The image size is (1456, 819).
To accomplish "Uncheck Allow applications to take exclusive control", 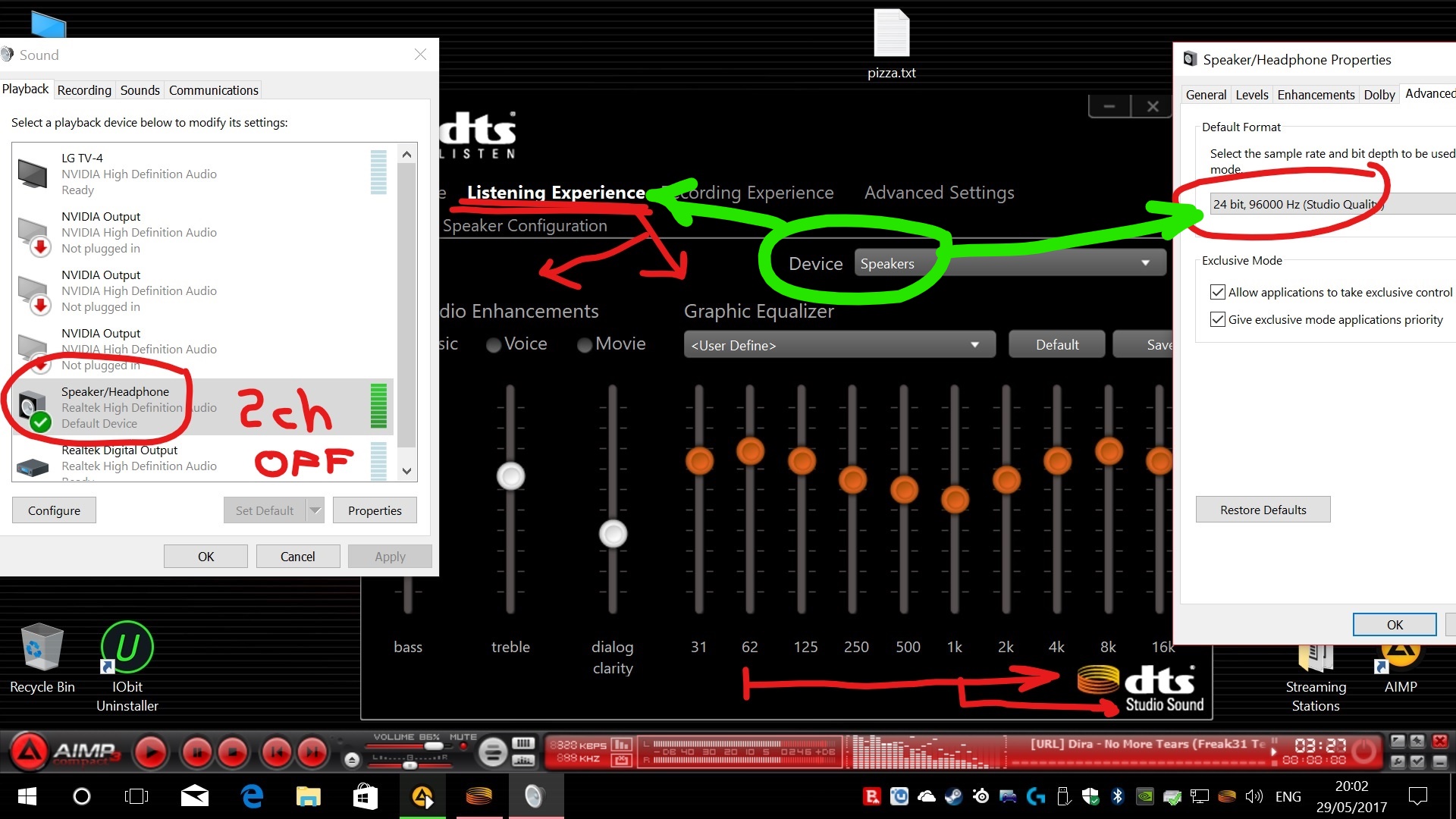I will [1218, 292].
